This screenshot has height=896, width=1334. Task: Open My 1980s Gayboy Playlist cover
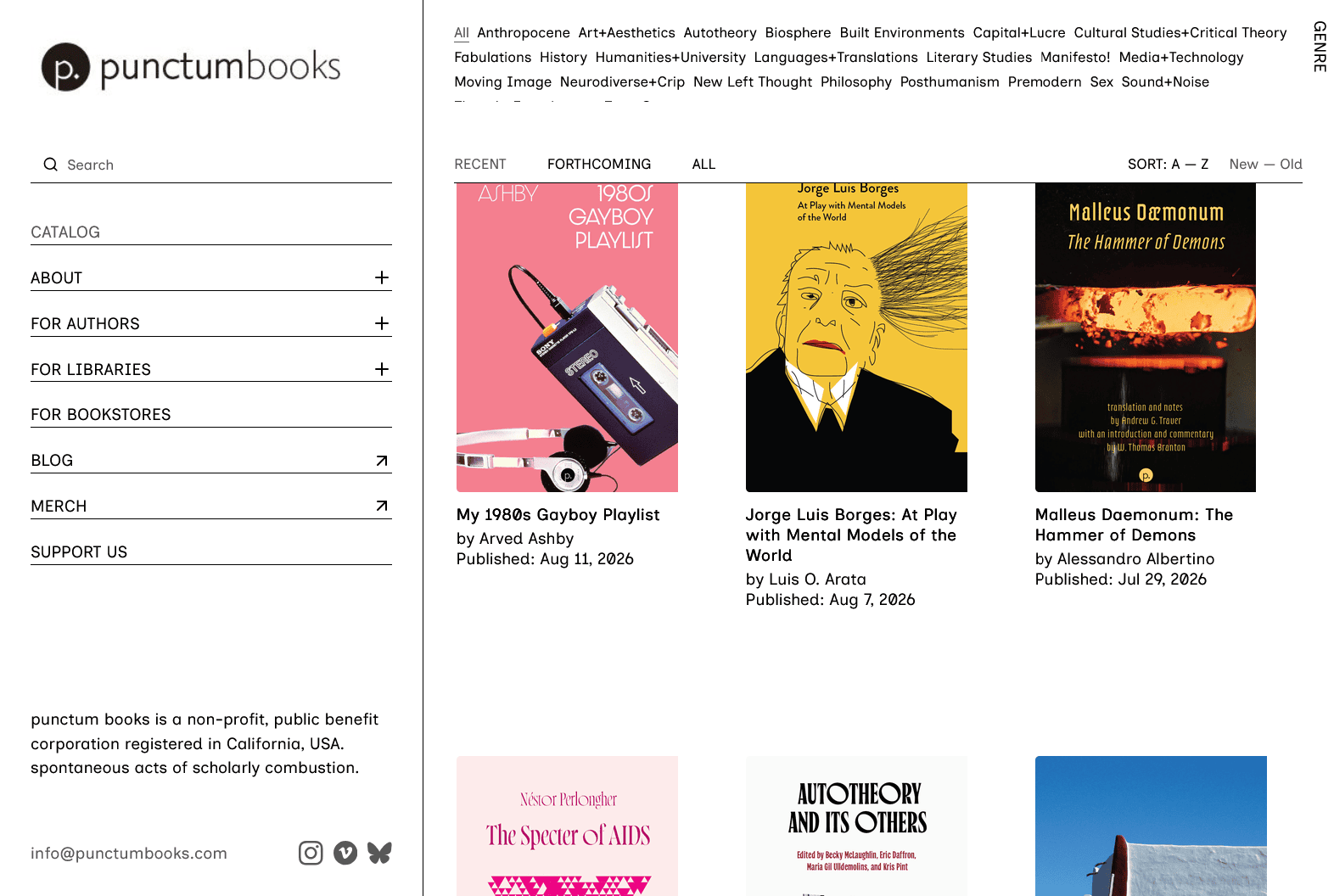click(567, 338)
